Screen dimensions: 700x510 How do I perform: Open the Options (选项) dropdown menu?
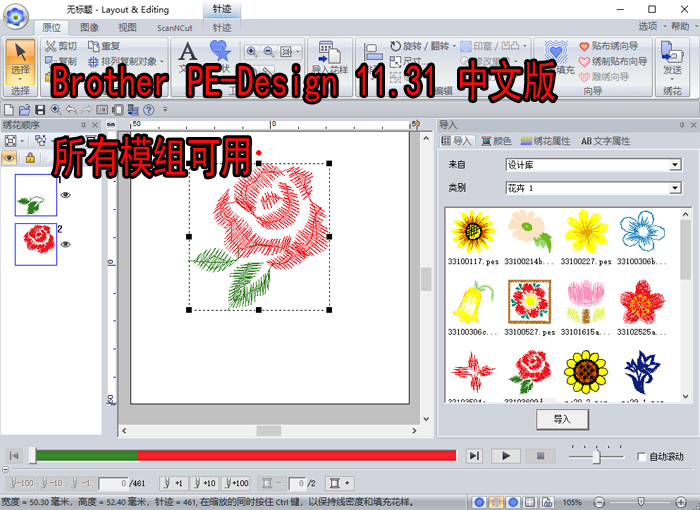pos(651,26)
